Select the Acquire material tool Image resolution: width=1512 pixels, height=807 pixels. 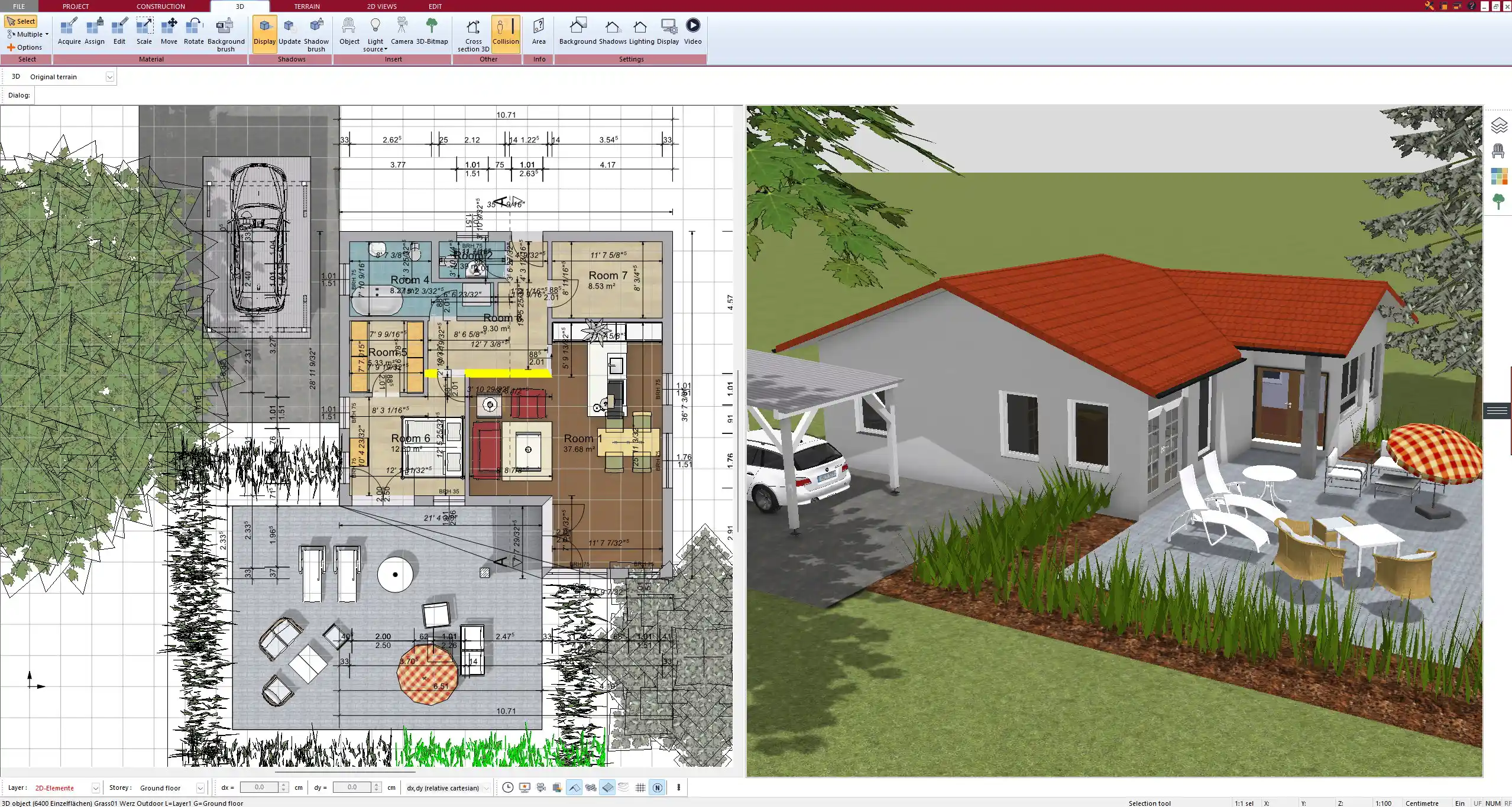pos(69,31)
